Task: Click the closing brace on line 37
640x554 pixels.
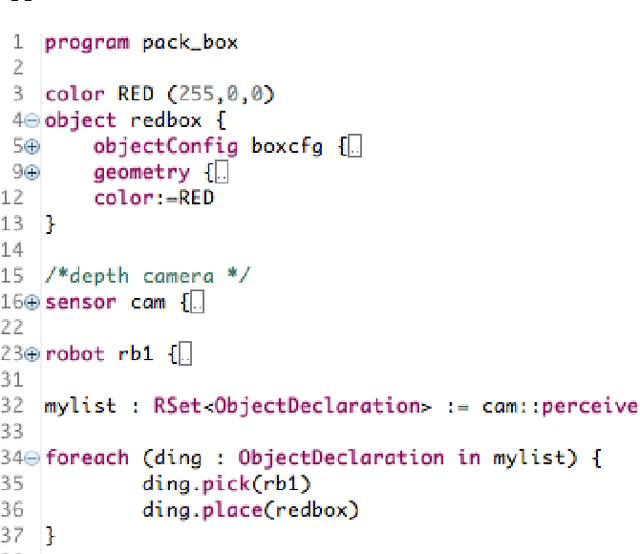Action: point(51,536)
